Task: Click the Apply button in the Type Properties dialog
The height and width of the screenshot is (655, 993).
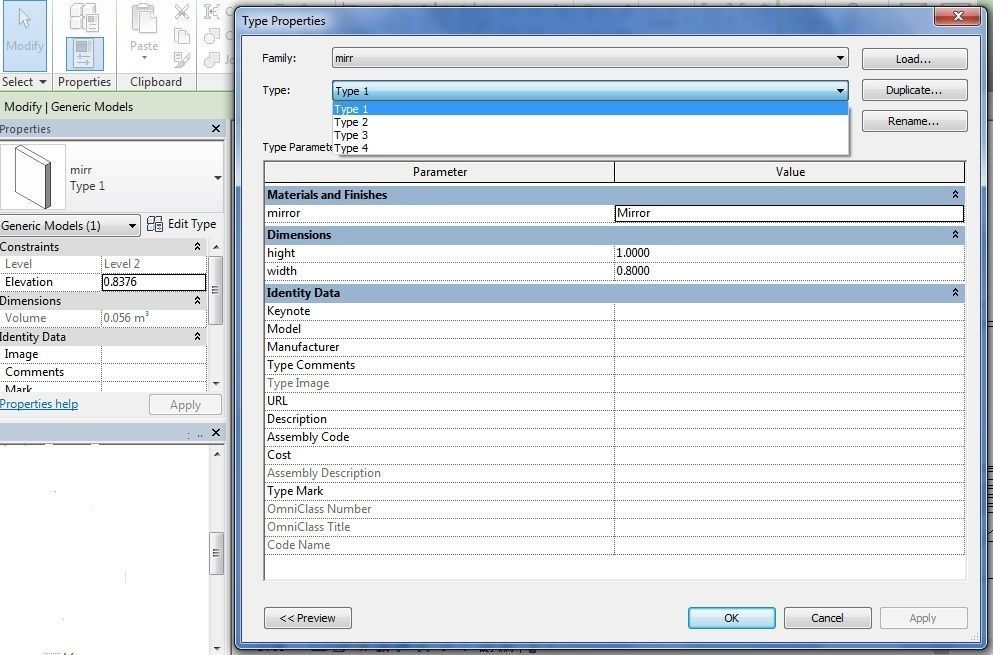Action: (x=923, y=618)
